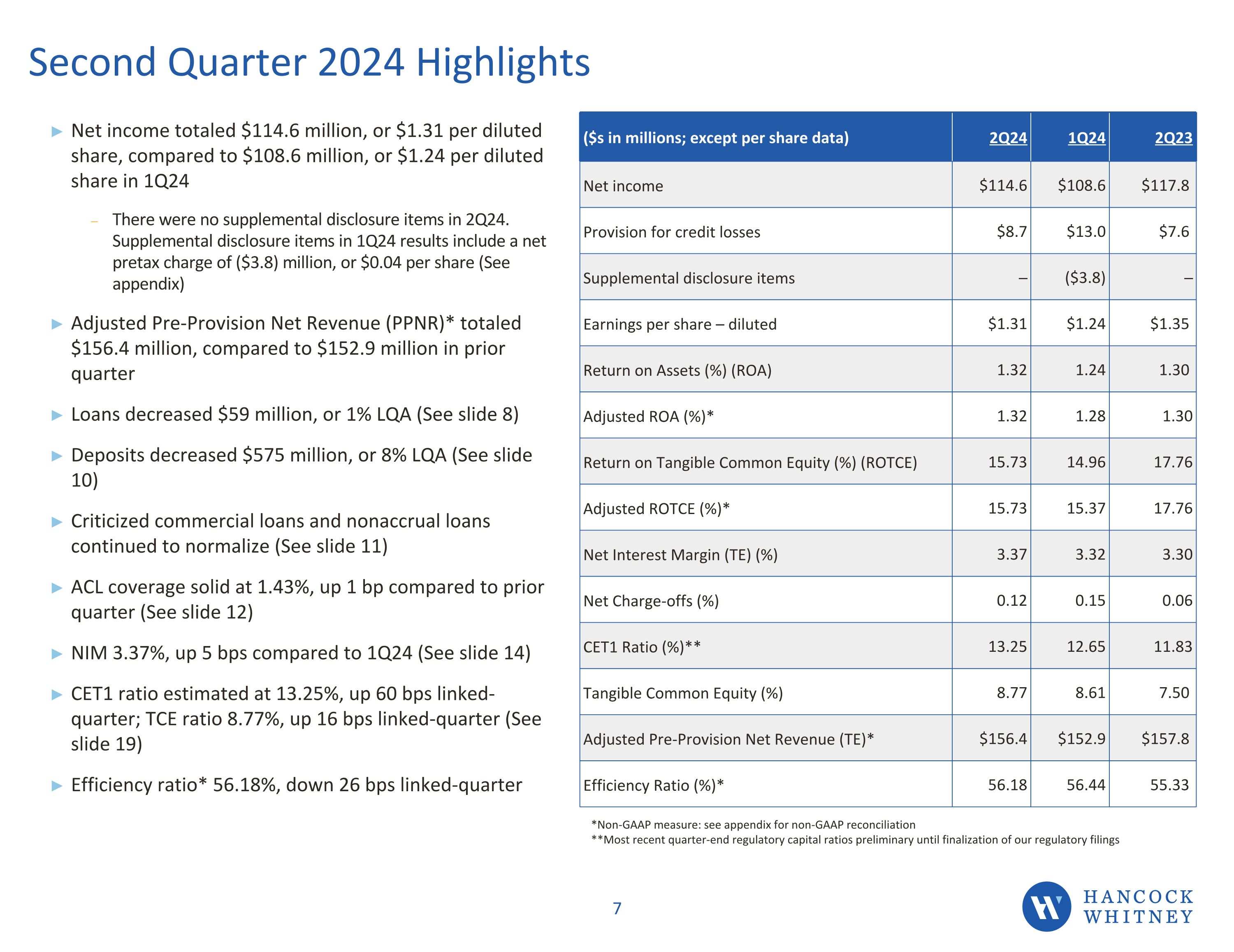This screenshot has width=1234, height=952.
Task: Click the arrow bullet beside Efficiency ratio
Action: click(56, 786)
